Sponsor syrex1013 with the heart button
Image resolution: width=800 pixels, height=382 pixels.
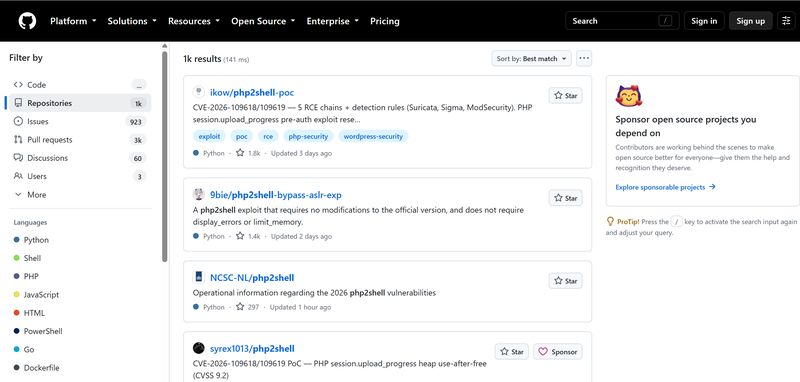point(558,351)
